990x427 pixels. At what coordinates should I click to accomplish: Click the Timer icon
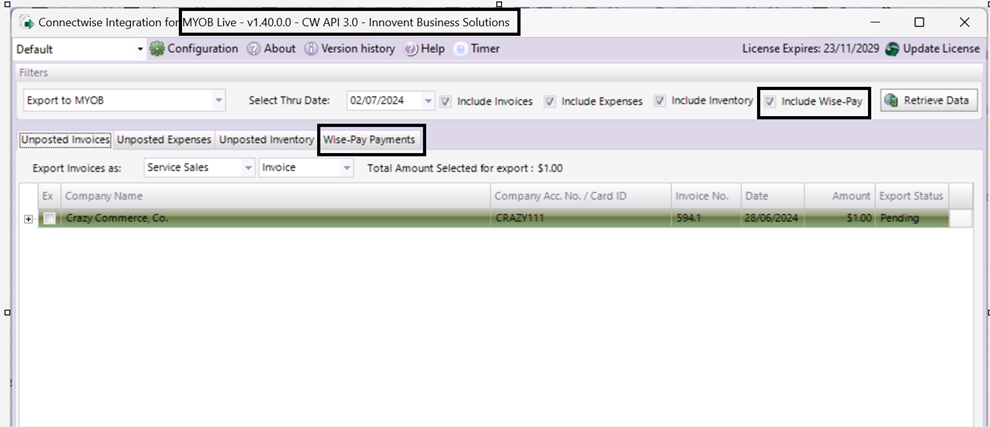460,49
